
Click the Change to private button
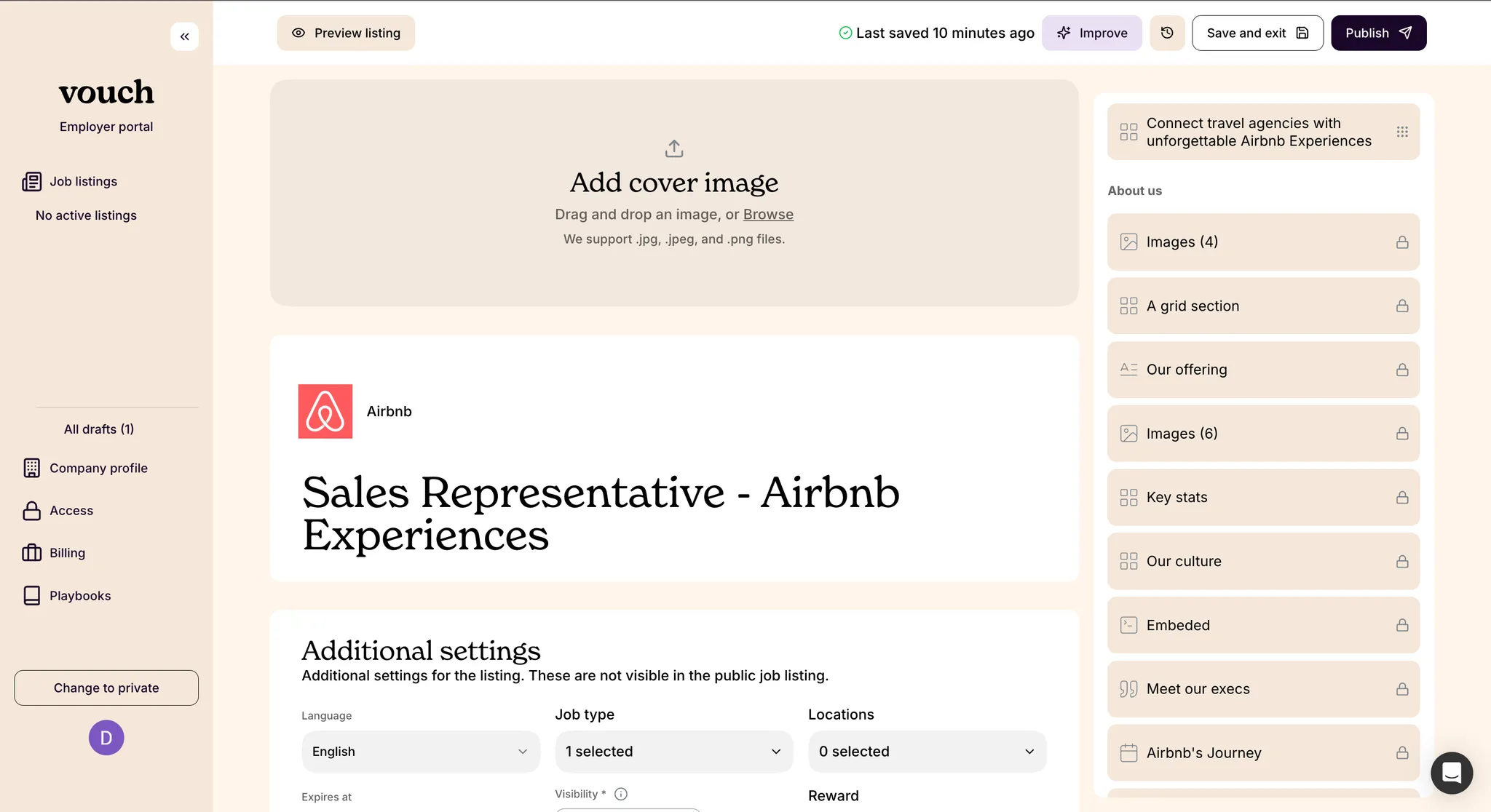click(x=106, y=688)
